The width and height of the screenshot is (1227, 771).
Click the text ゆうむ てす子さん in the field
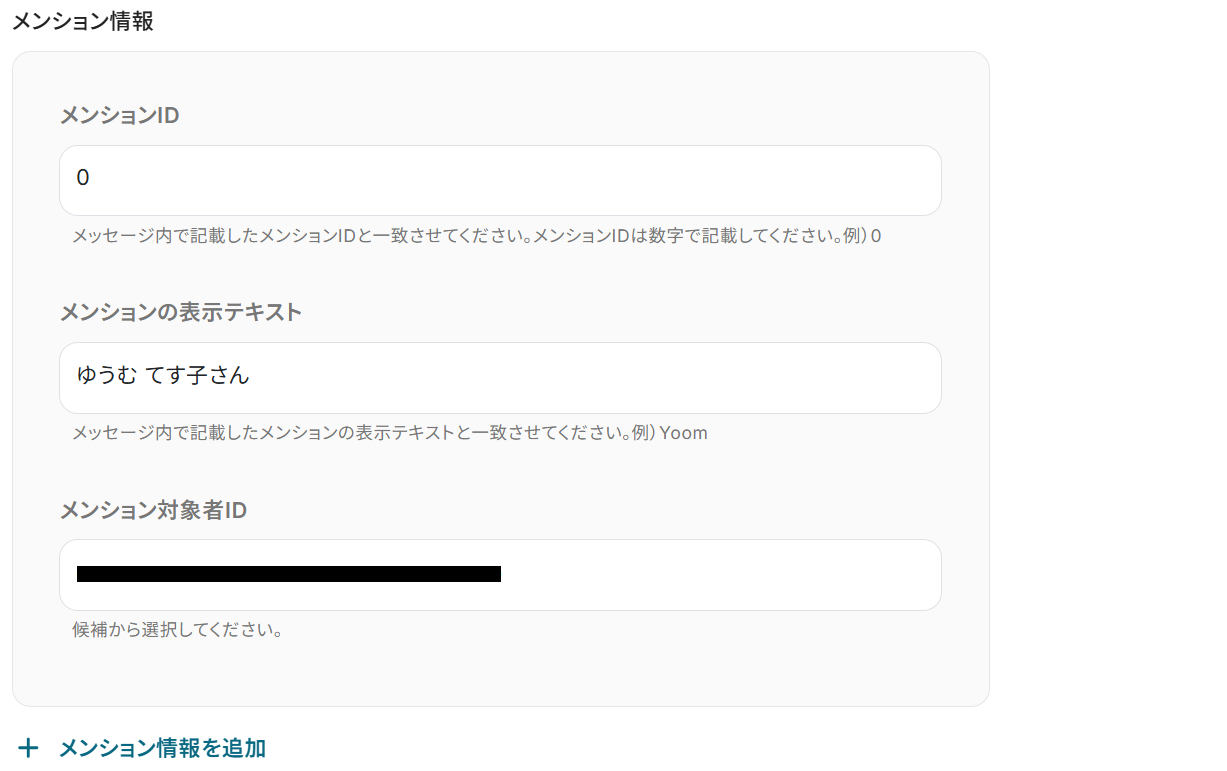click(163, 376)
